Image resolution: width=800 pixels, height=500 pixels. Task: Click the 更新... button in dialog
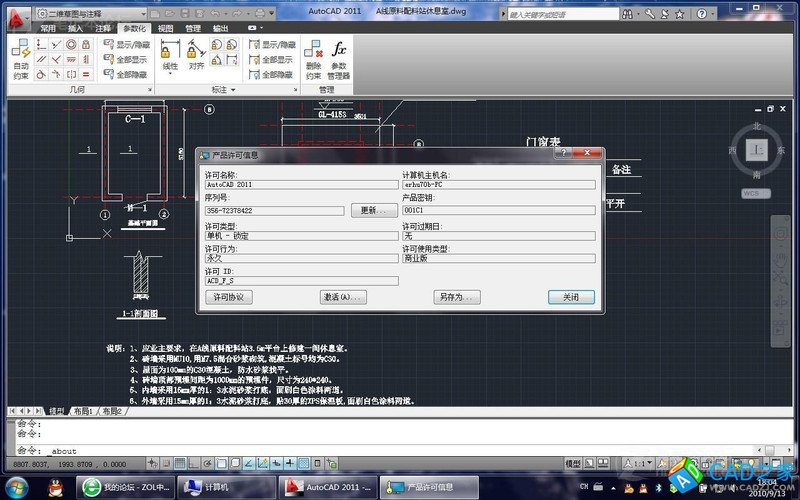pyautogui.click(x=374, y=210)
